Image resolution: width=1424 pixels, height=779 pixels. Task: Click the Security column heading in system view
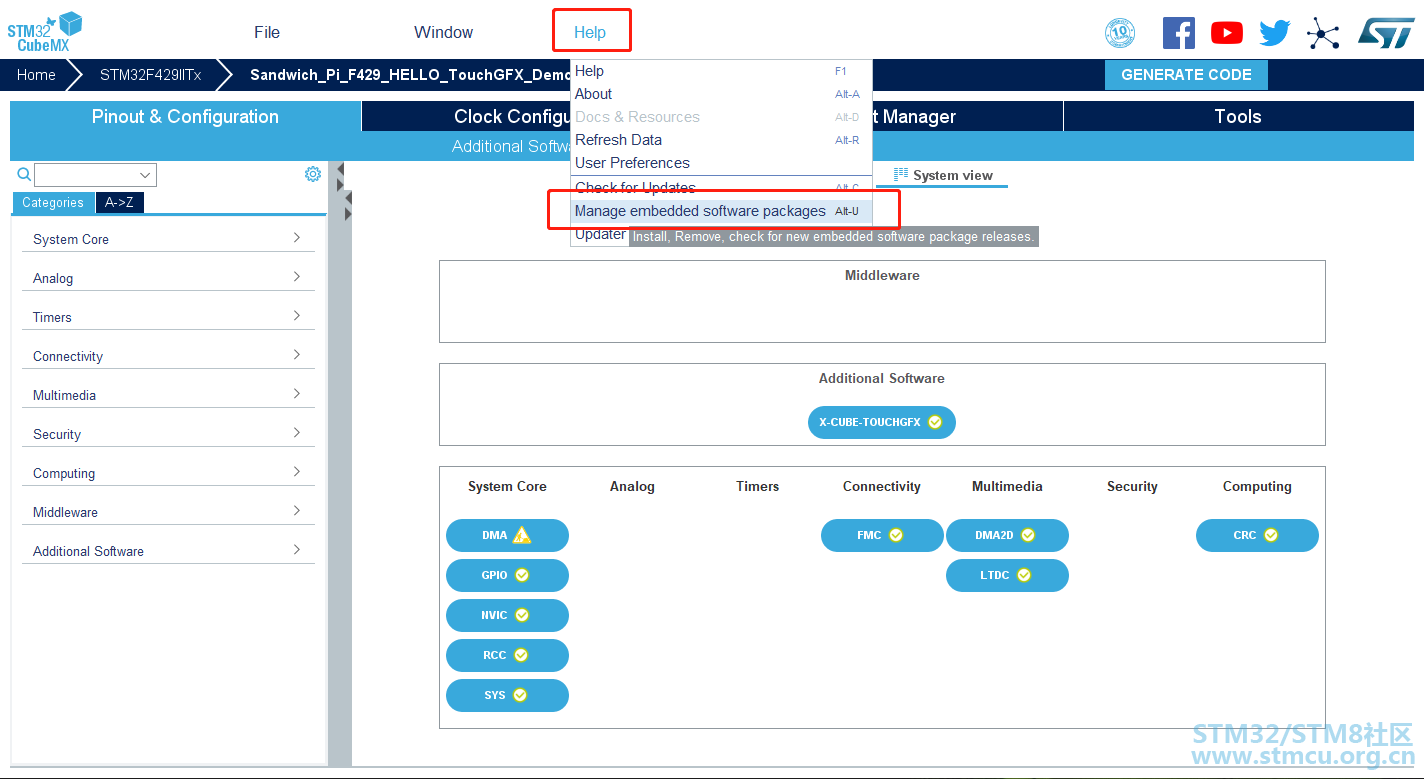pyautogui.click(x=1132, y=486)
